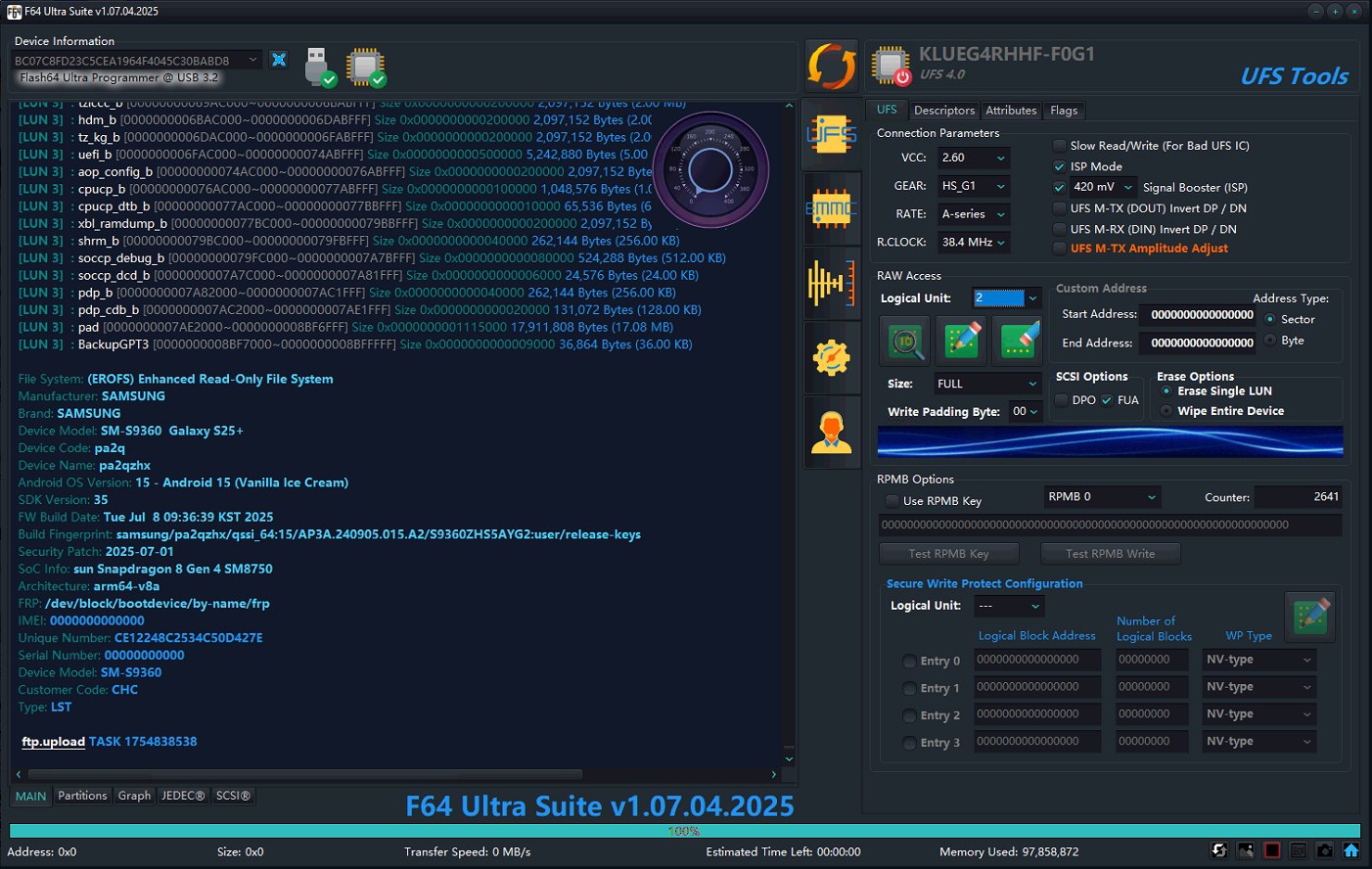Enable UFS M-TX (DOUT) Invert DP/DN
The image size is (1372, 869).
(1059, 208)
